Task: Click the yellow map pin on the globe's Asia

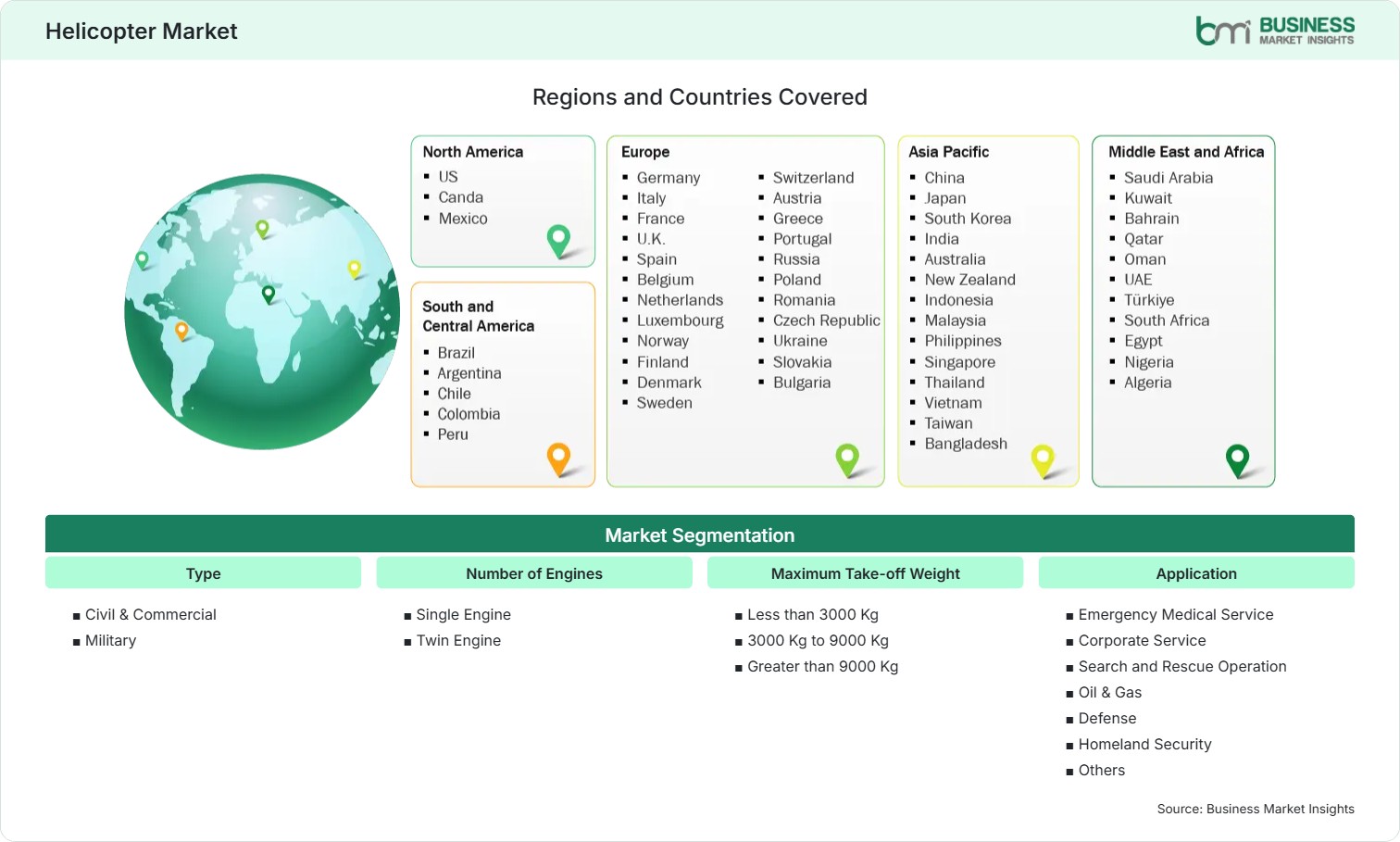Action: pyautogui.click(x=354, y=270)
